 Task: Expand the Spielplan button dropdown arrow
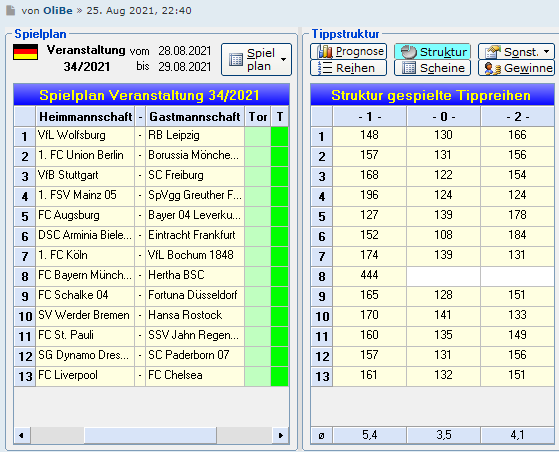[x=283, y=60]
